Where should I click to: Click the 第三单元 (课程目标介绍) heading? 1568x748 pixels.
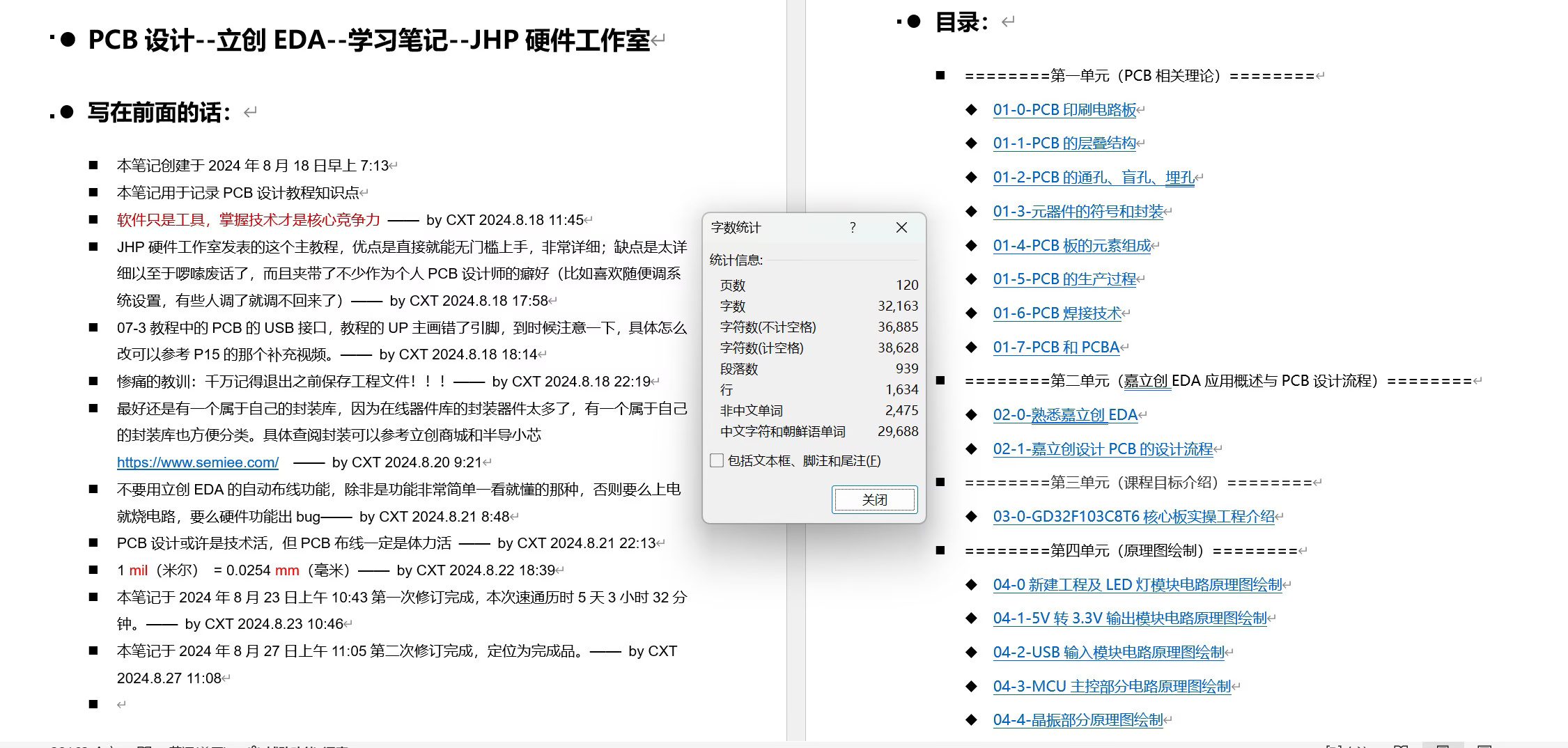tap(1138, 482)
